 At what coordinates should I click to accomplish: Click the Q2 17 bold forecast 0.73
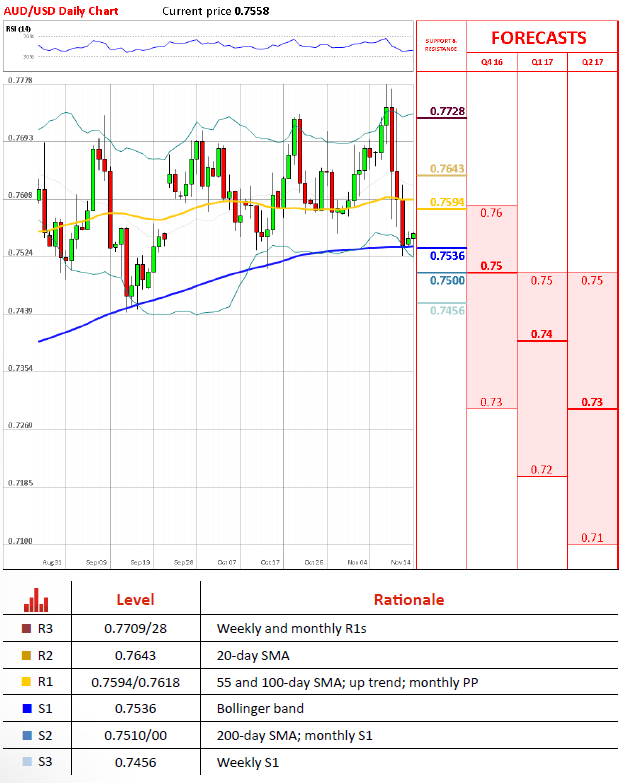tap(592, 402)
